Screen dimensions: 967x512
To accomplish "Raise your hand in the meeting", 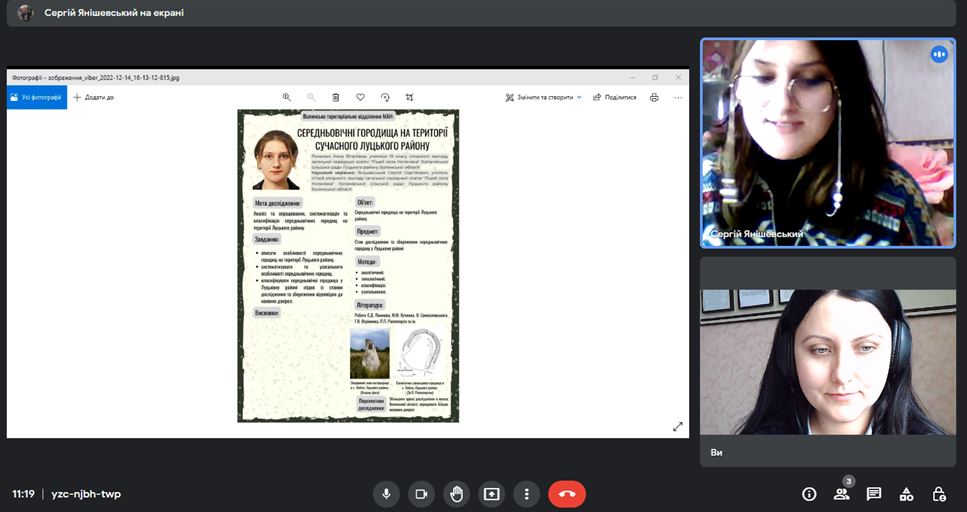I will [456, 494].
